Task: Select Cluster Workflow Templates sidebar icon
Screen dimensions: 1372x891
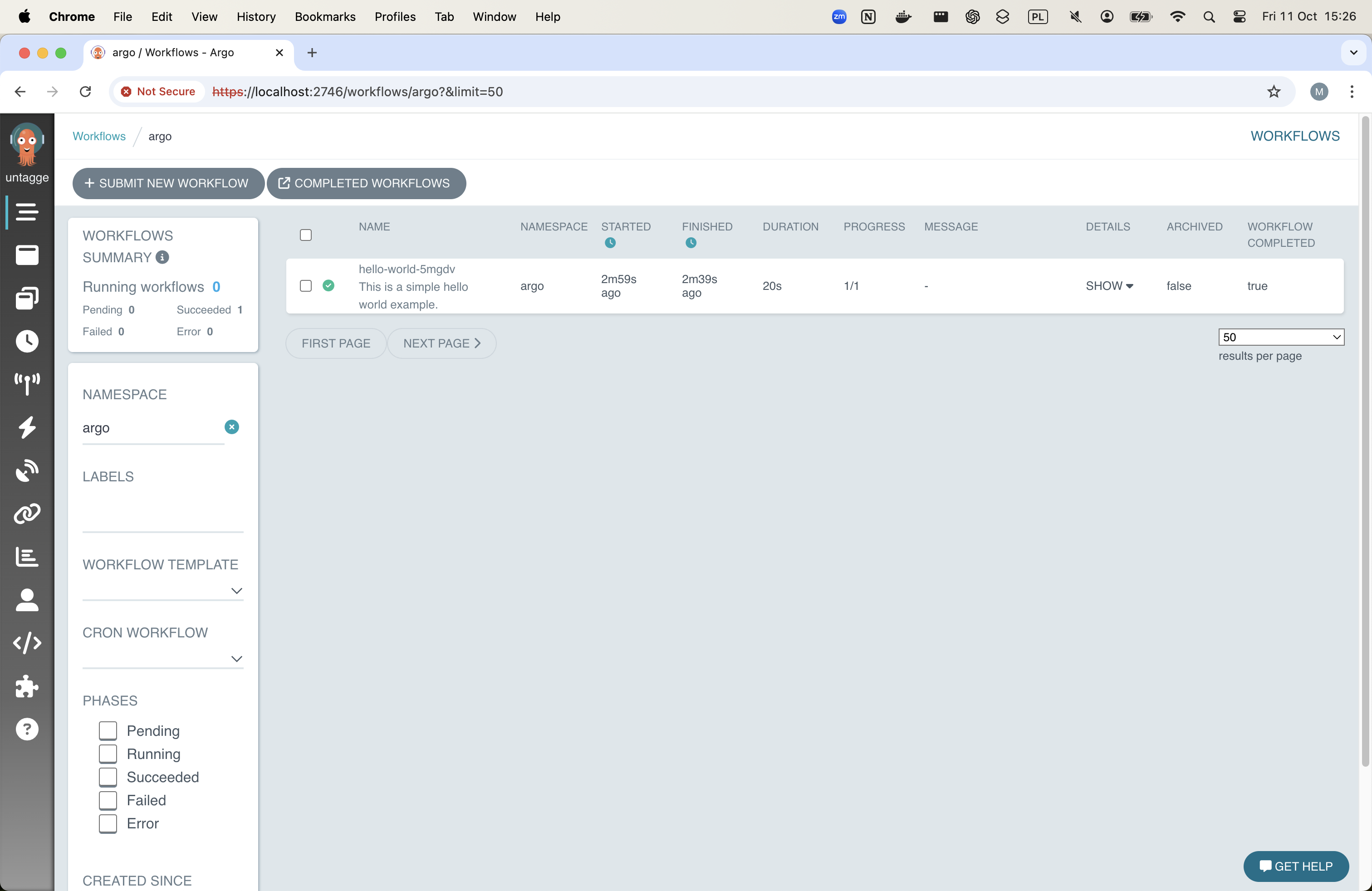Action: coord(26,298)
